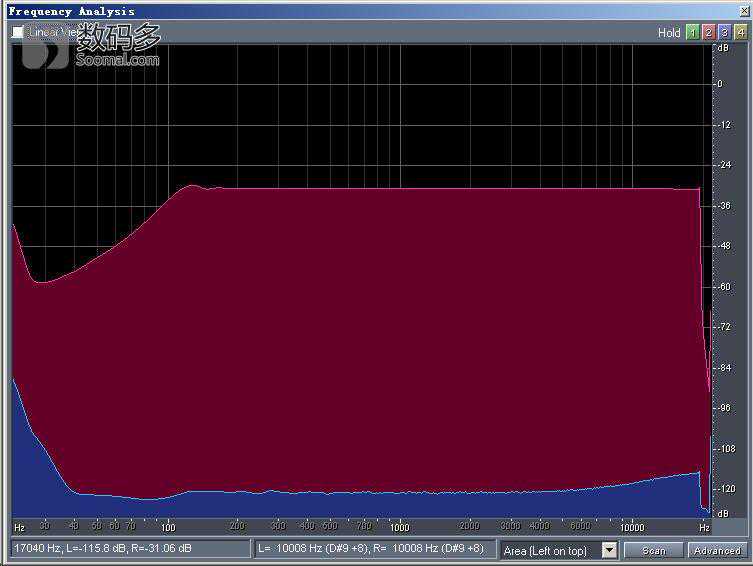Click the -120 dB scale label

coord(729,489)
